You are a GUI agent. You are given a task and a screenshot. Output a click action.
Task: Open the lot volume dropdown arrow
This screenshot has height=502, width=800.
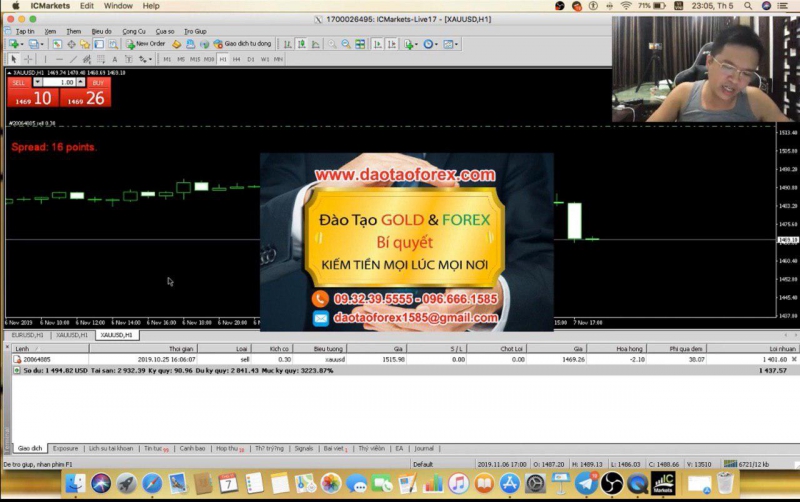[x=37, y=82]
